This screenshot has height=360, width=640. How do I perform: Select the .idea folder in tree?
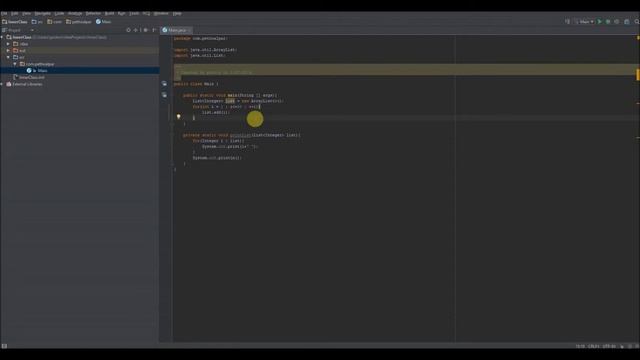(x=21, y=44)
